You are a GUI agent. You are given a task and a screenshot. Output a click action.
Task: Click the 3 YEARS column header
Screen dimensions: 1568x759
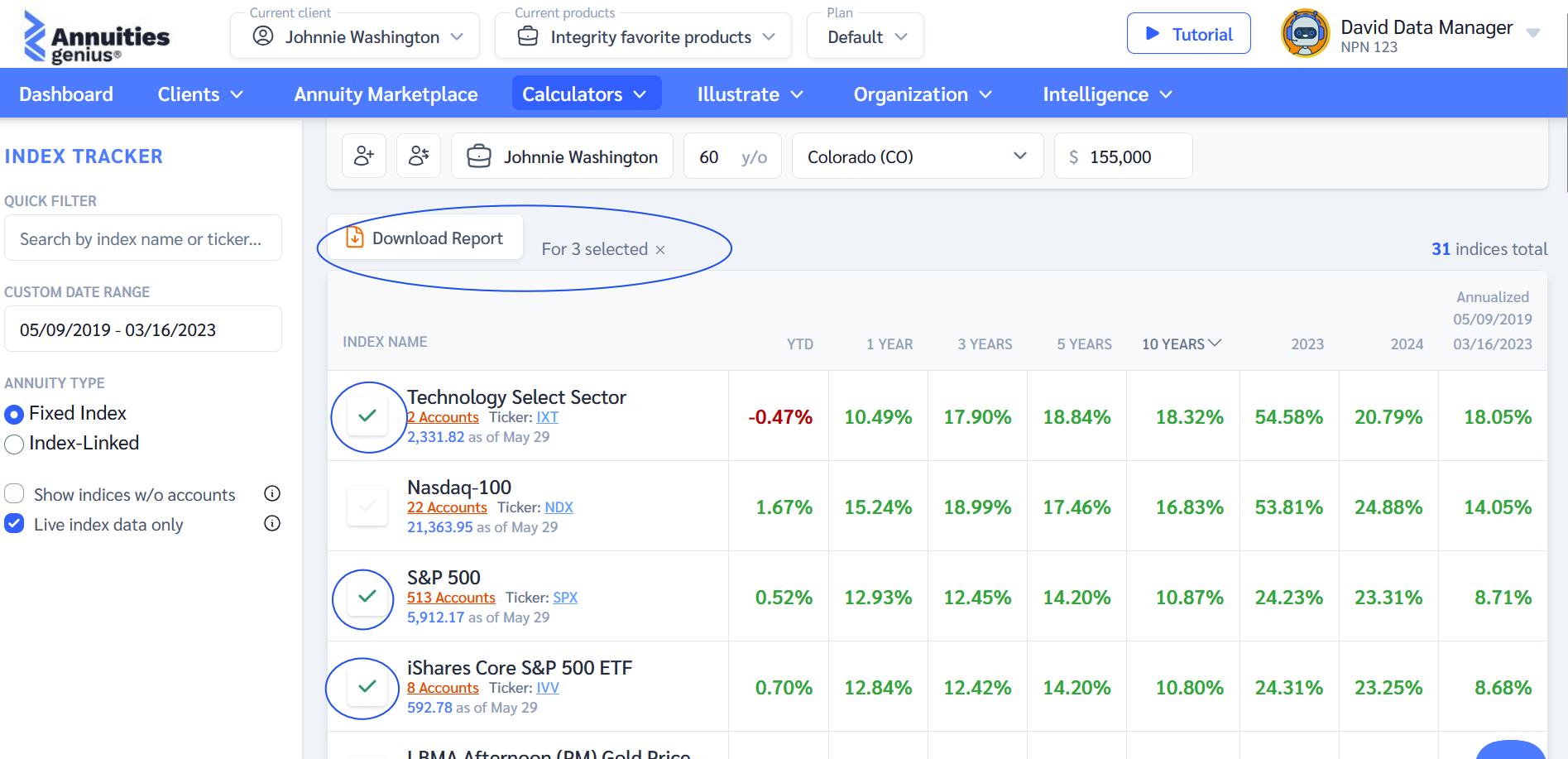985,344
